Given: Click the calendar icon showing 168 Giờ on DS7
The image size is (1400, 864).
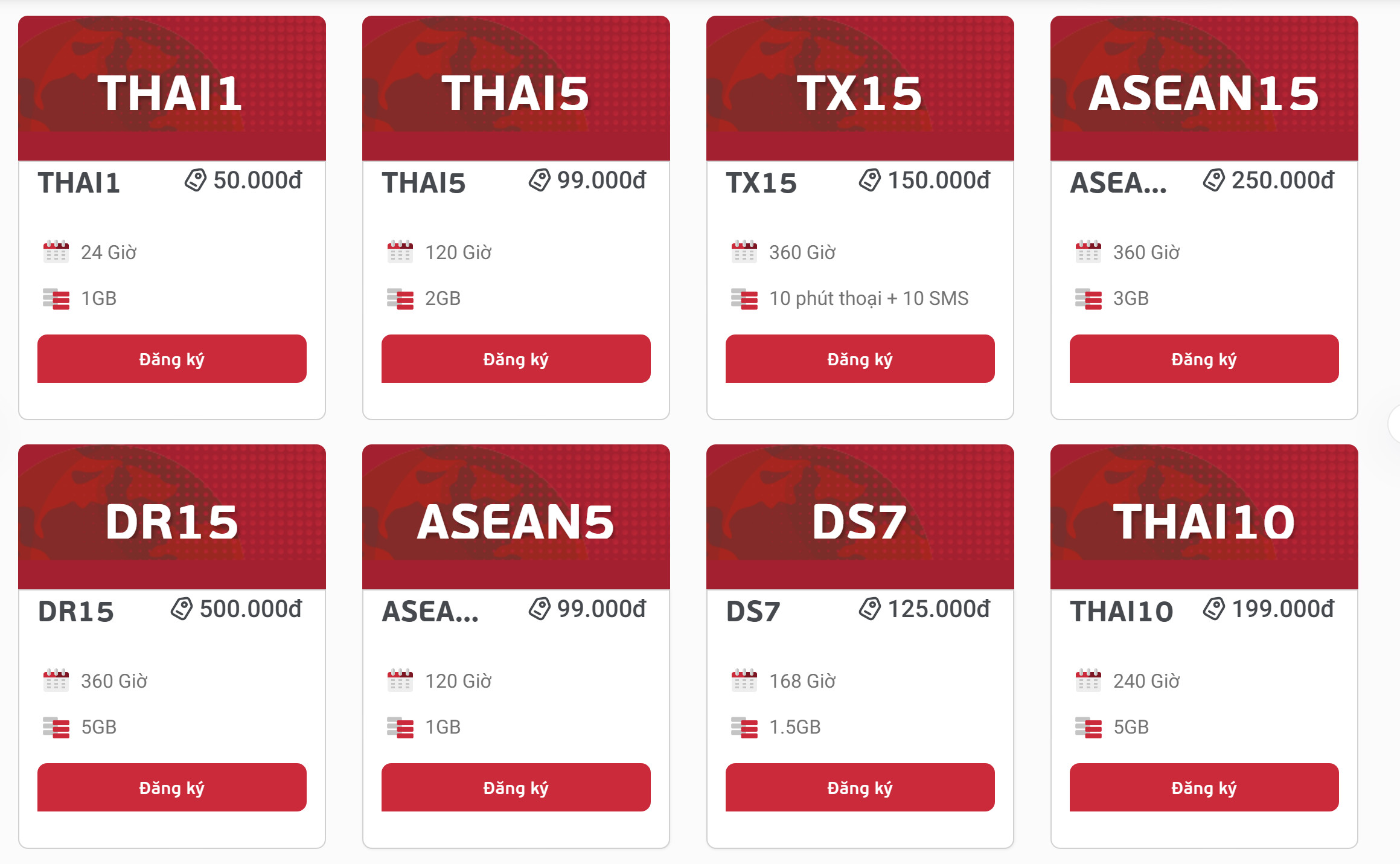Looking at the screenshot, I should tap(744, 680).
